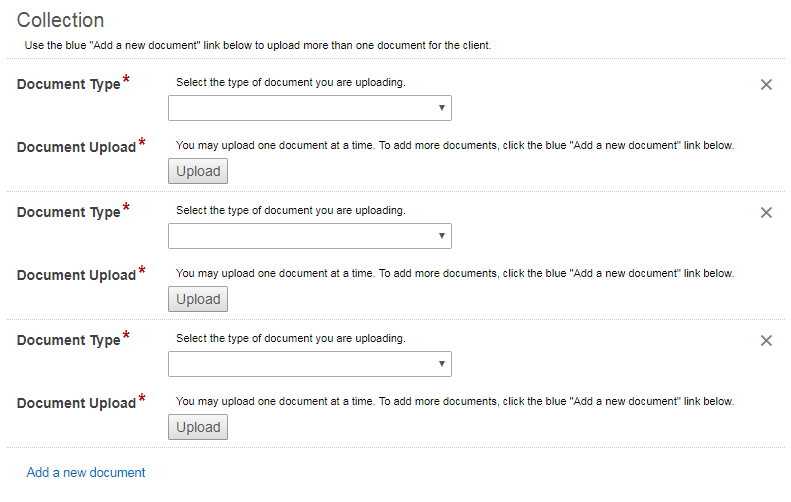
Task: Click the second Document Type label
Action: 68,213
